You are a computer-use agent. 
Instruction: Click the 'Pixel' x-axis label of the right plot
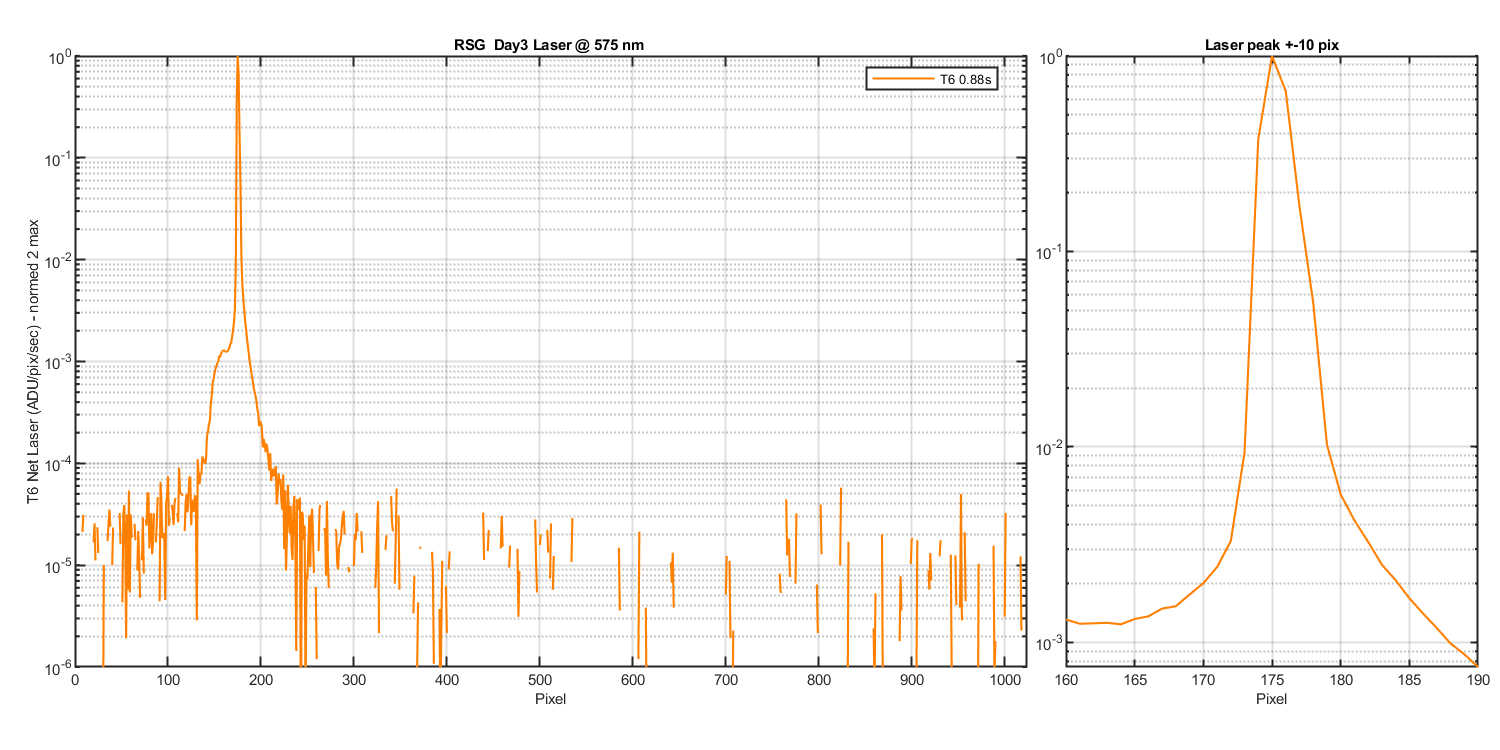point(1271,698)
